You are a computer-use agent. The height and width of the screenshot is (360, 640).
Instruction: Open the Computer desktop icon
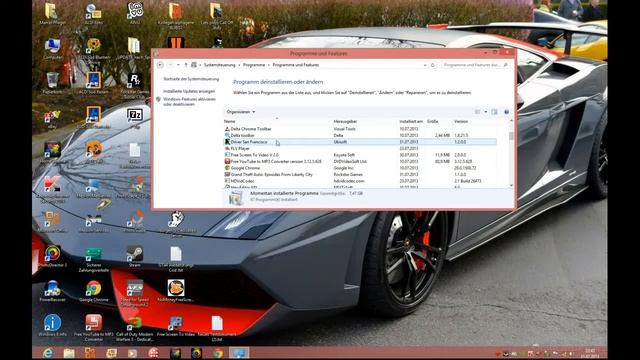coord(53,48)
